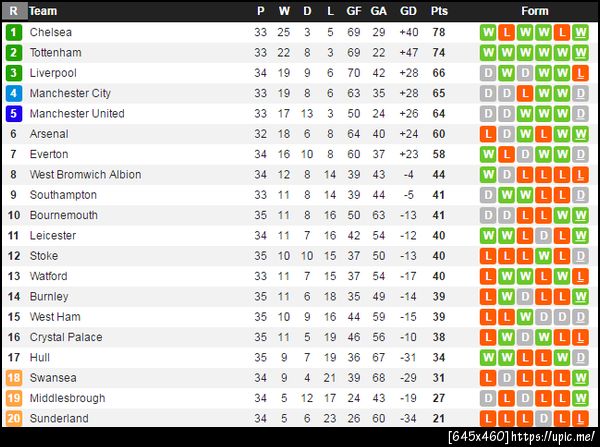Open West Bromwich Albion team link
600x447 pixels.
pos(85,174)
